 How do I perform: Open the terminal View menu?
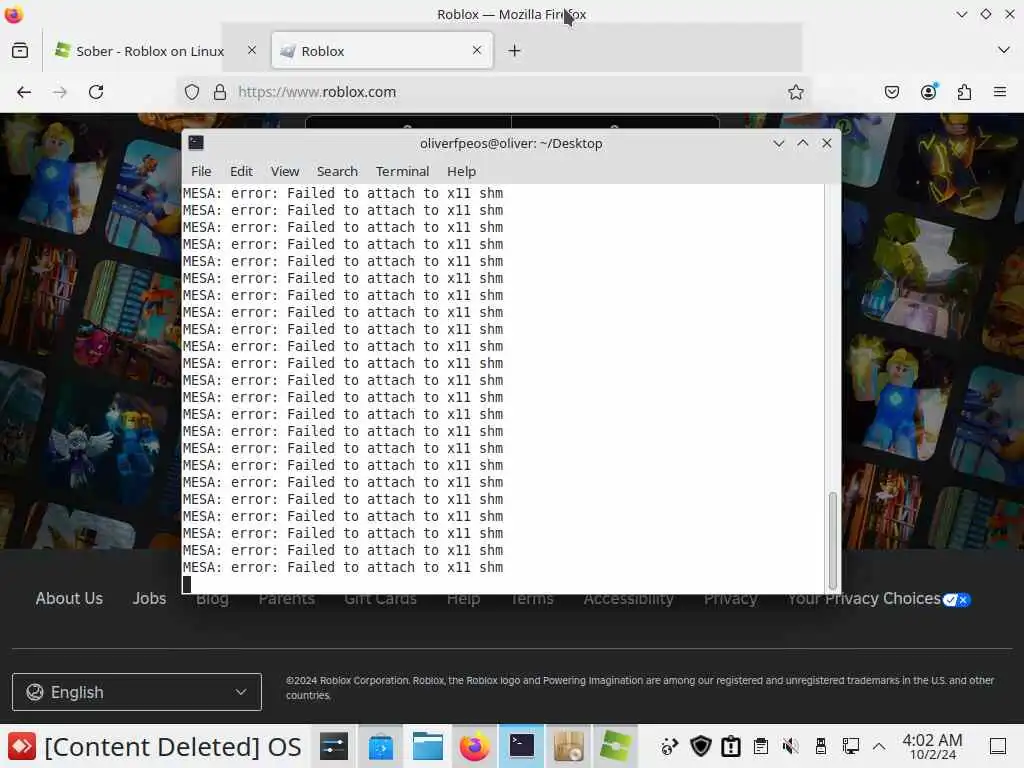click(285, 171)
